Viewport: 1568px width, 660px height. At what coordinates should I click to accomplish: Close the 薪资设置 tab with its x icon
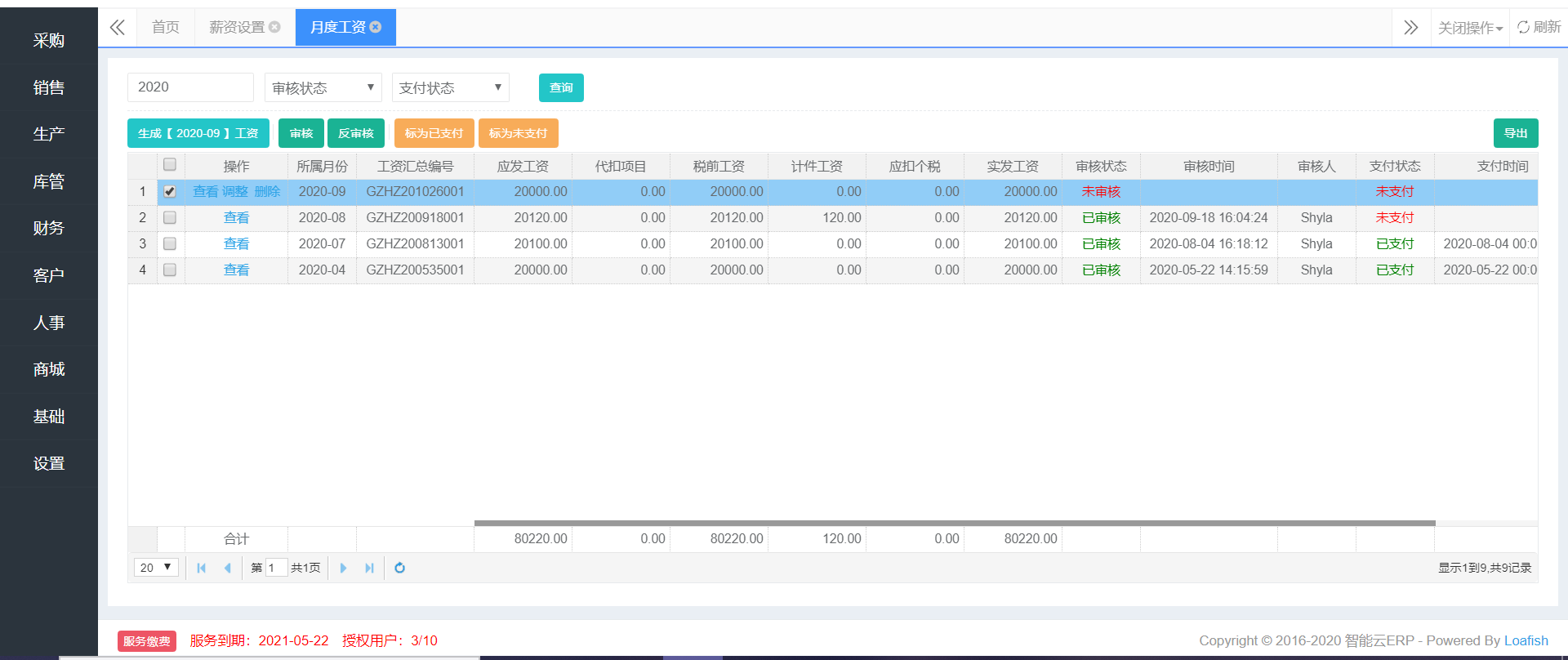(x=274, y=27)
